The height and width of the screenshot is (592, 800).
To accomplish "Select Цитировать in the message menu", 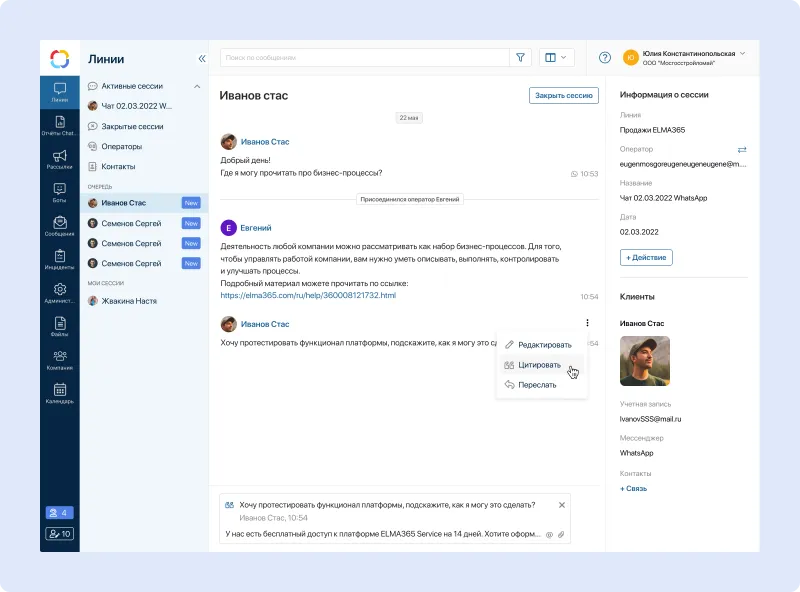I will (540, 364).
